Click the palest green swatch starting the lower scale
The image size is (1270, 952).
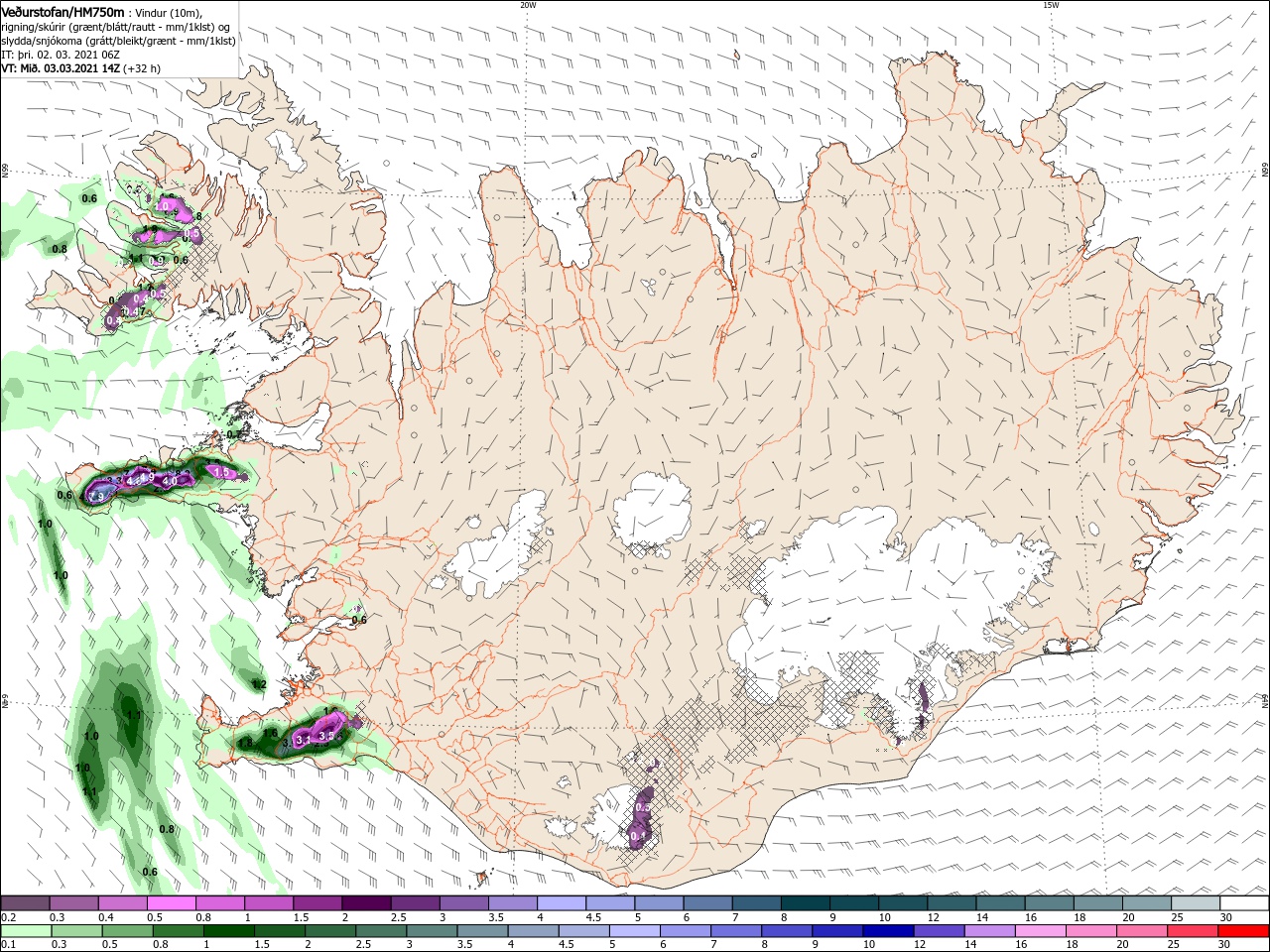click(25, 932)
